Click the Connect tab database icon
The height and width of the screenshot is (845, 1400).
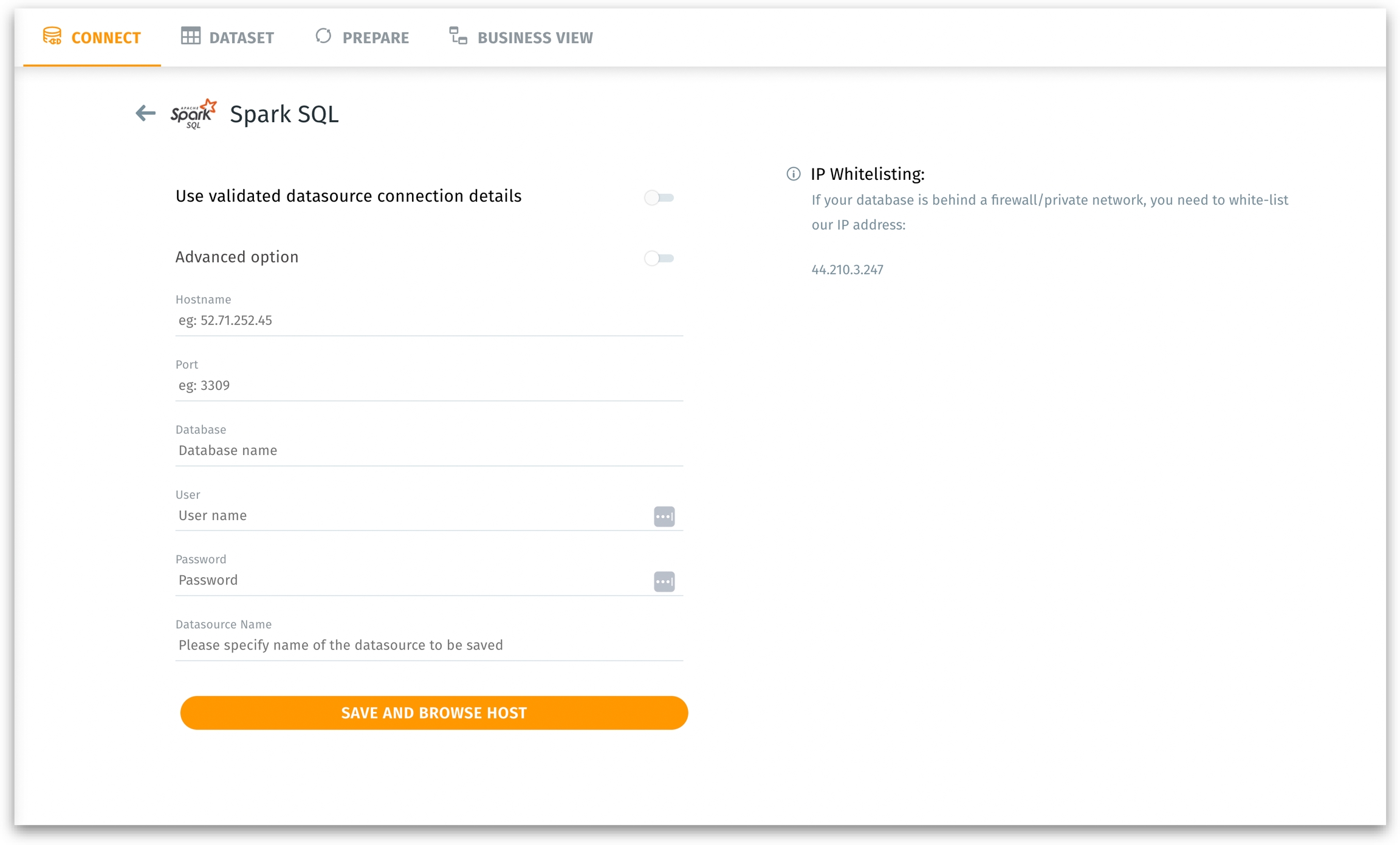pyautogui.click(x=52, y=36)
